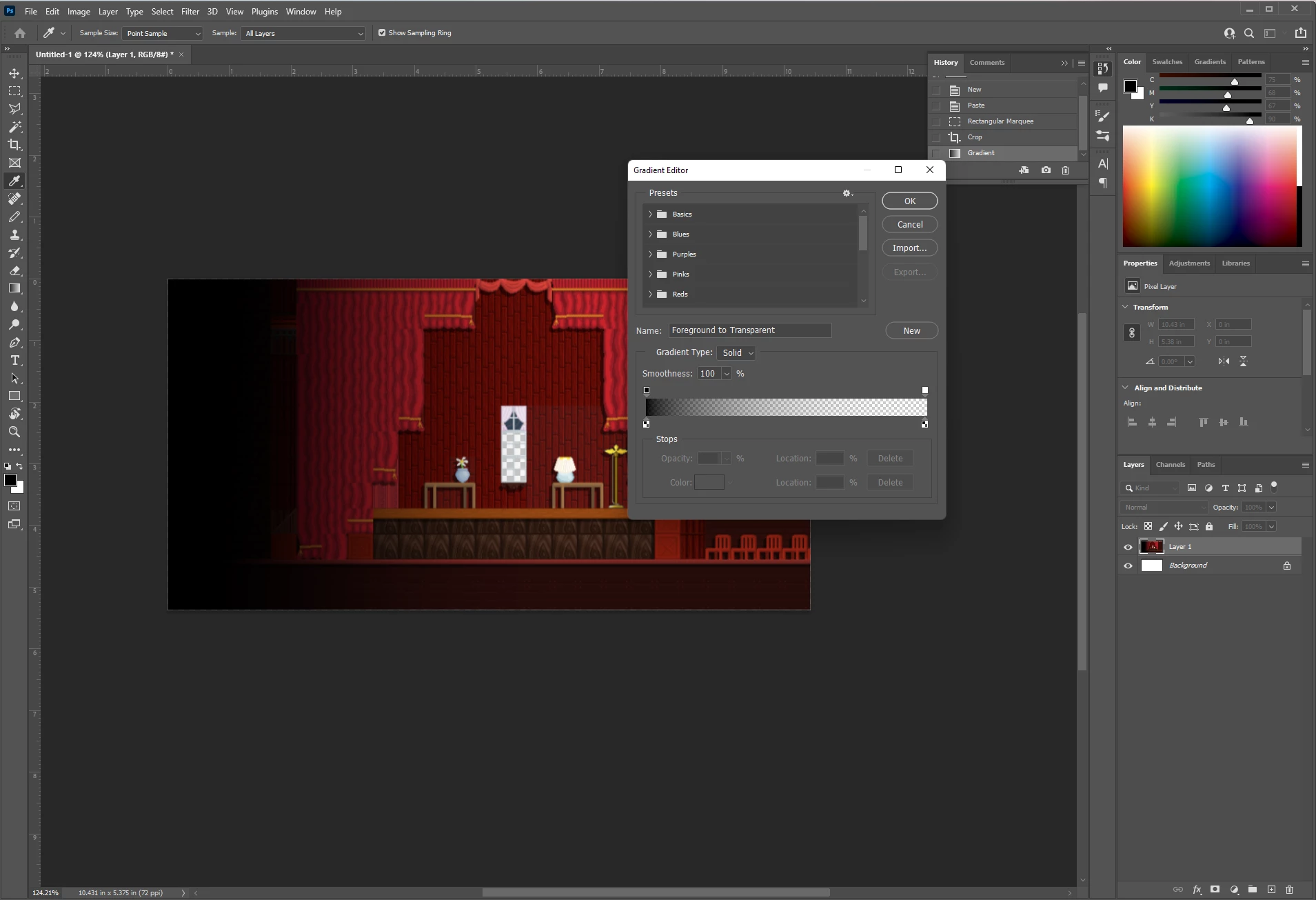Select the Magic Wand tool
Image resolution: width=1316 pixels, height=900 pixels.
click(x=14, y=127)
